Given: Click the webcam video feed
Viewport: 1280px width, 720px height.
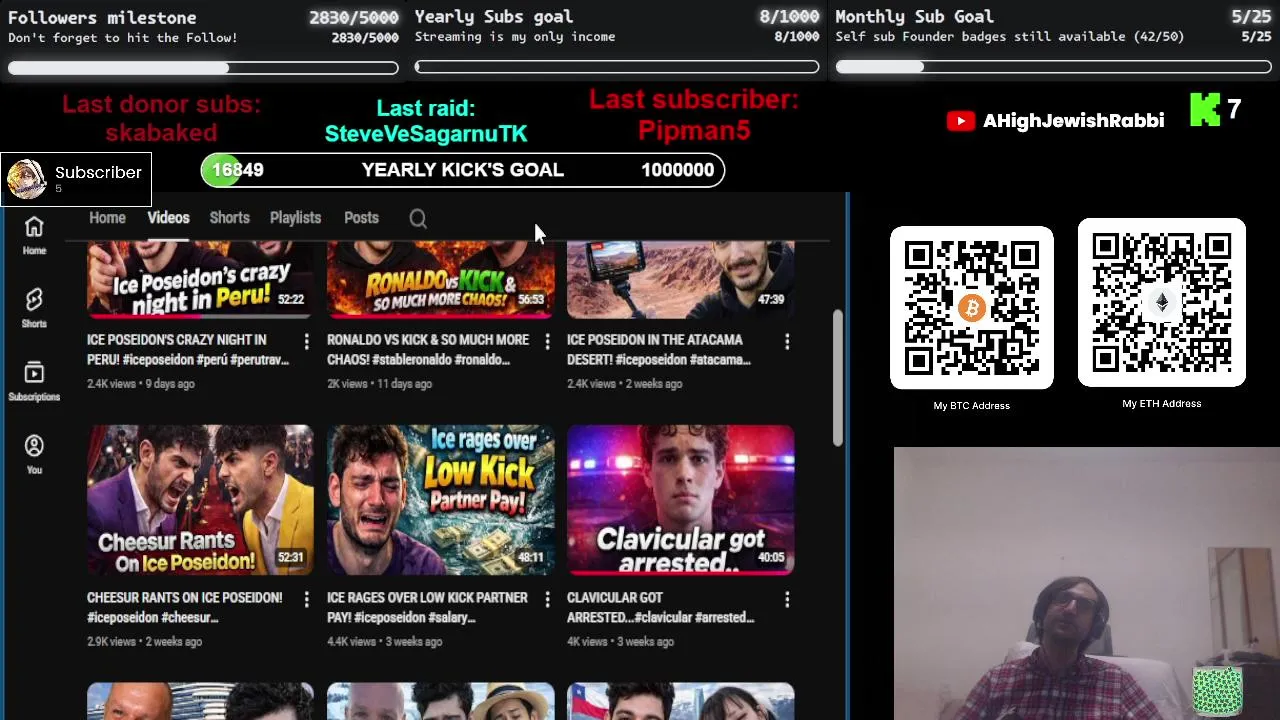Looking at the screenshot, I should 1086,583.
